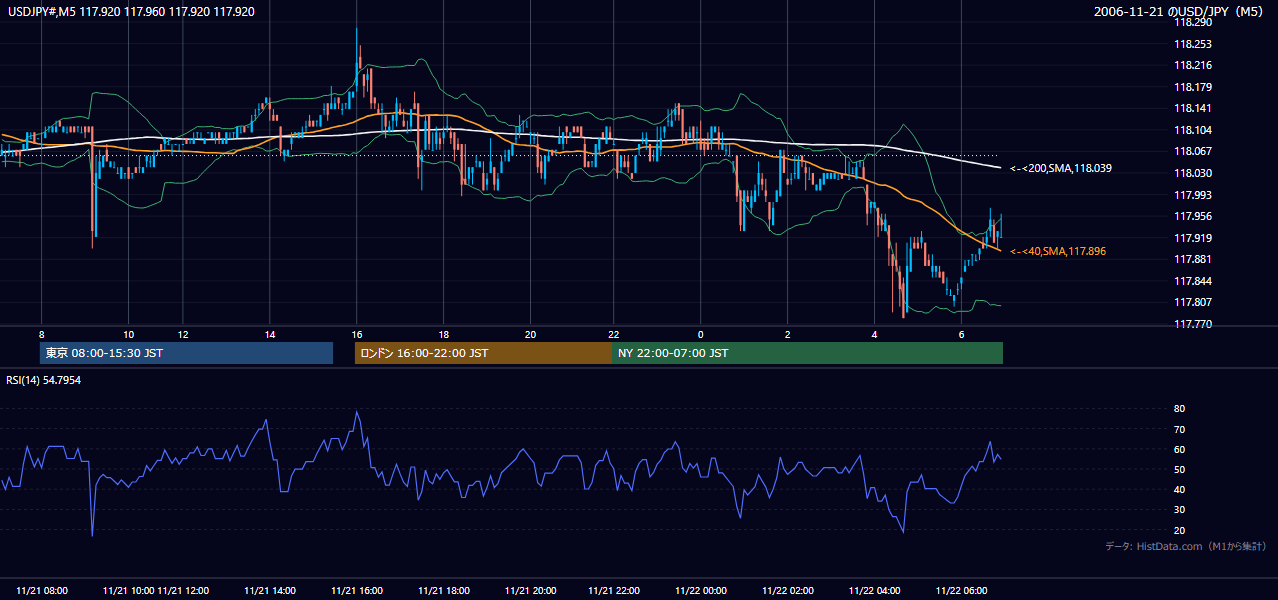Click price axis value 118.067
The height and width of the screenshot is (600, 1278).
(x=1192, y=152)
